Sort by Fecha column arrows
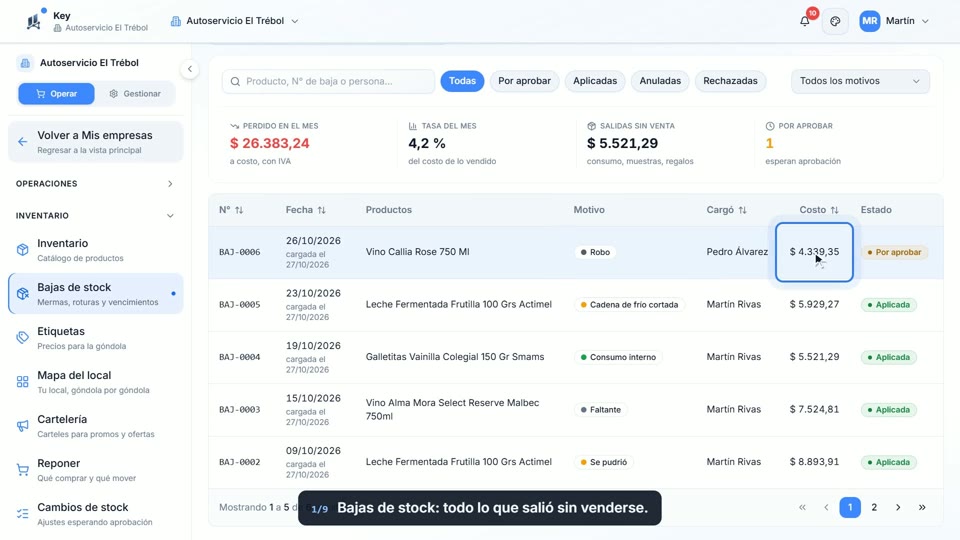Screen dimensions: 960x540 coord(321,210)
